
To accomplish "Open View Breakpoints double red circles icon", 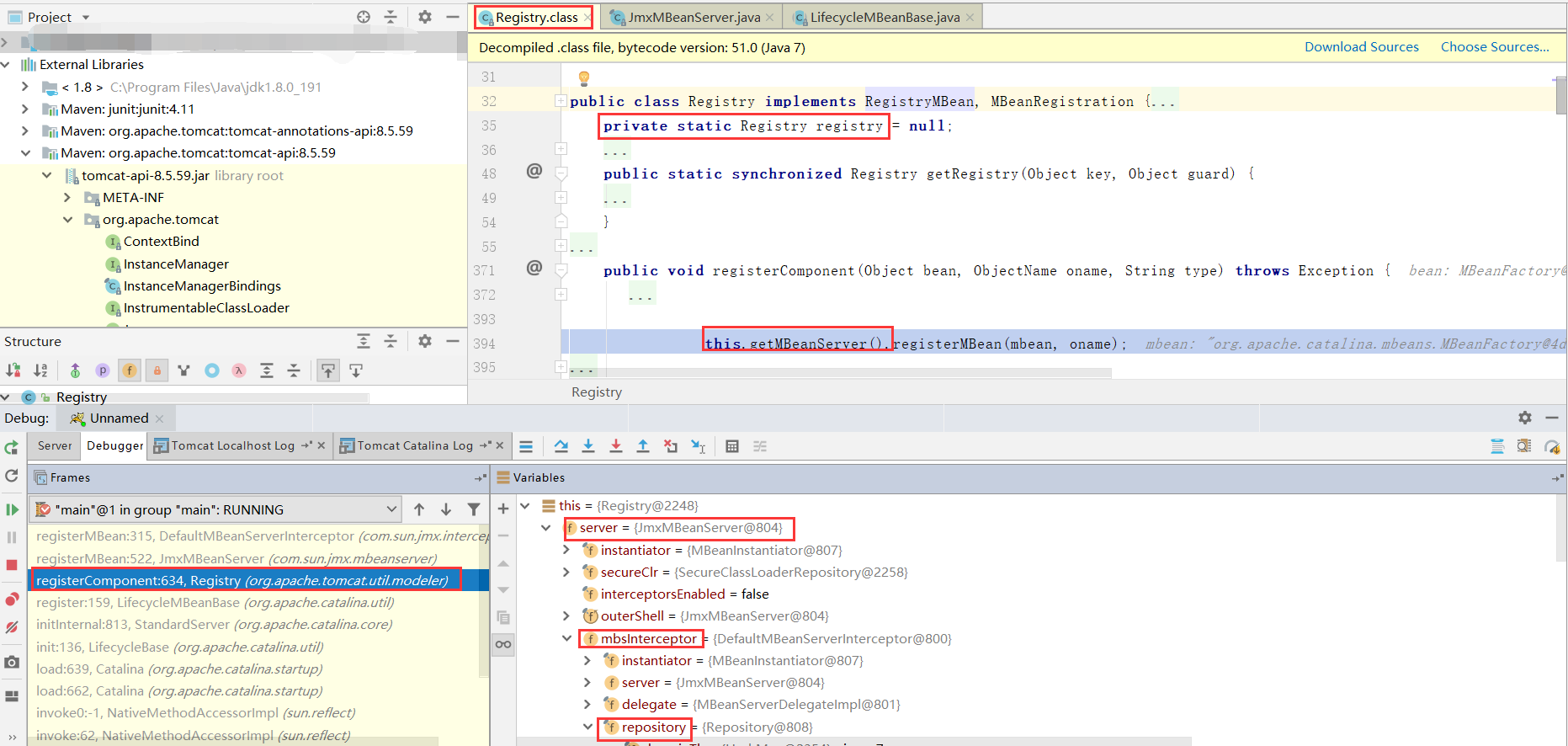I will (x=12, y=599).
